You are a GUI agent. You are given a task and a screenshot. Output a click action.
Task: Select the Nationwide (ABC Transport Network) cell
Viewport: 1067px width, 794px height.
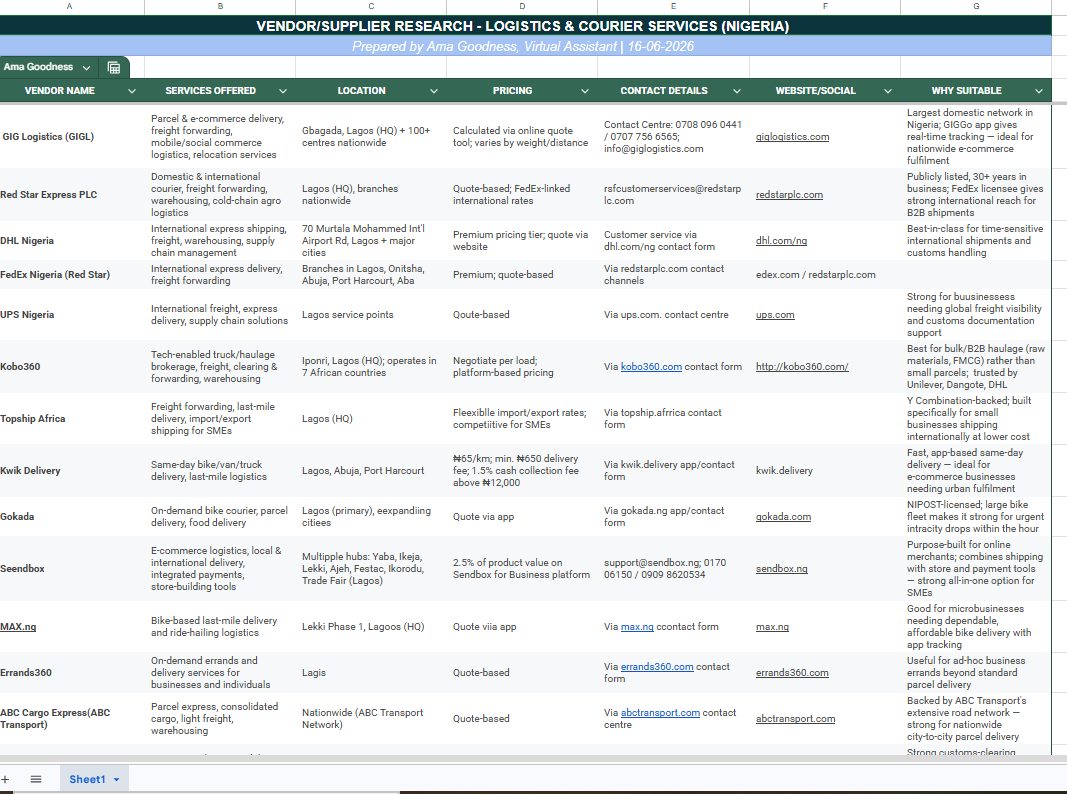tap(371, 719)
